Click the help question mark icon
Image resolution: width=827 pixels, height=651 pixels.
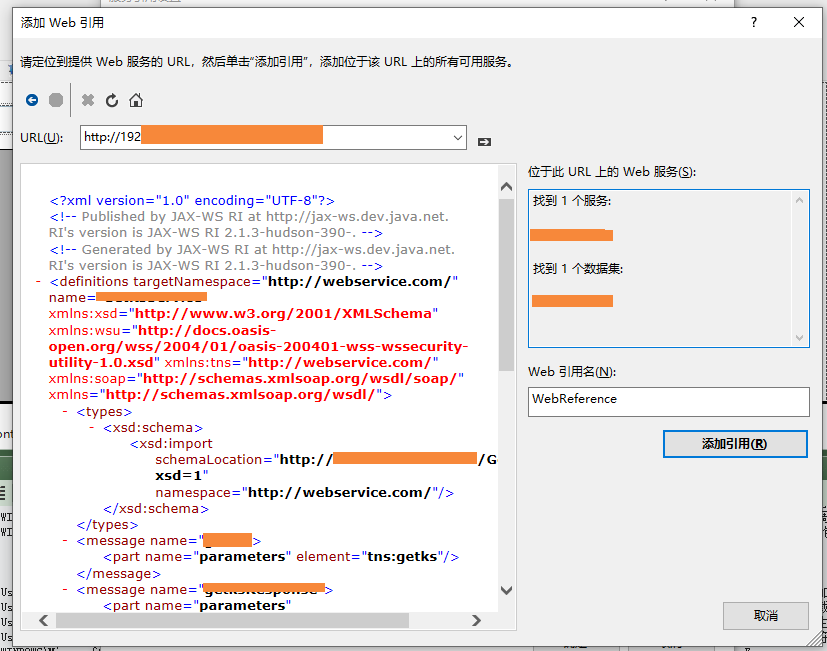pos(753,22)
